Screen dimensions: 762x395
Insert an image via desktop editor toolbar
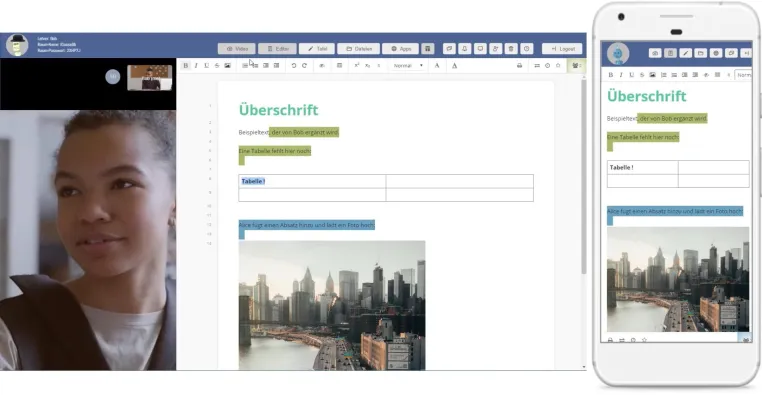227,66
